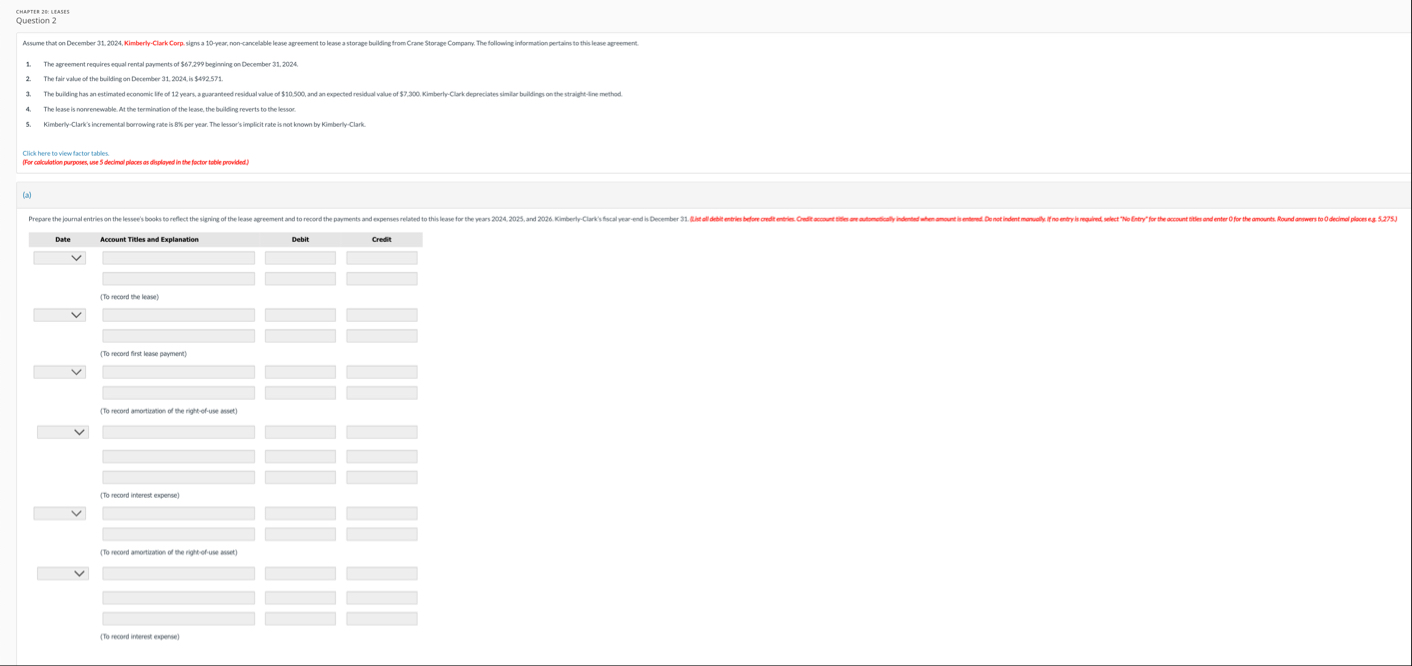Open the Date dropdown for the first interest expense entry
1412x666 pixels.
pyautogui.click(x=63, y=432)
